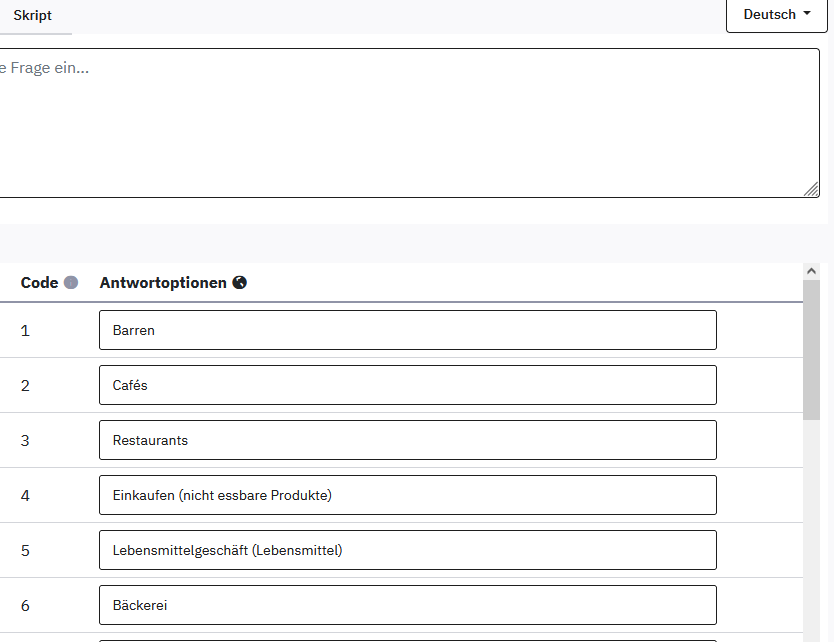Viewport: 834px width, 642px height.
Task: Click the Antwortoptionen column header
Action: coord(163,283)
